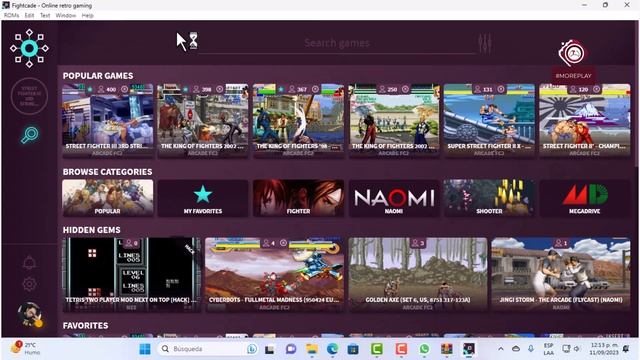The width and height of the screenshot is (640, 360).
Task: Click the Windows Start button
Action: [145, 349]
